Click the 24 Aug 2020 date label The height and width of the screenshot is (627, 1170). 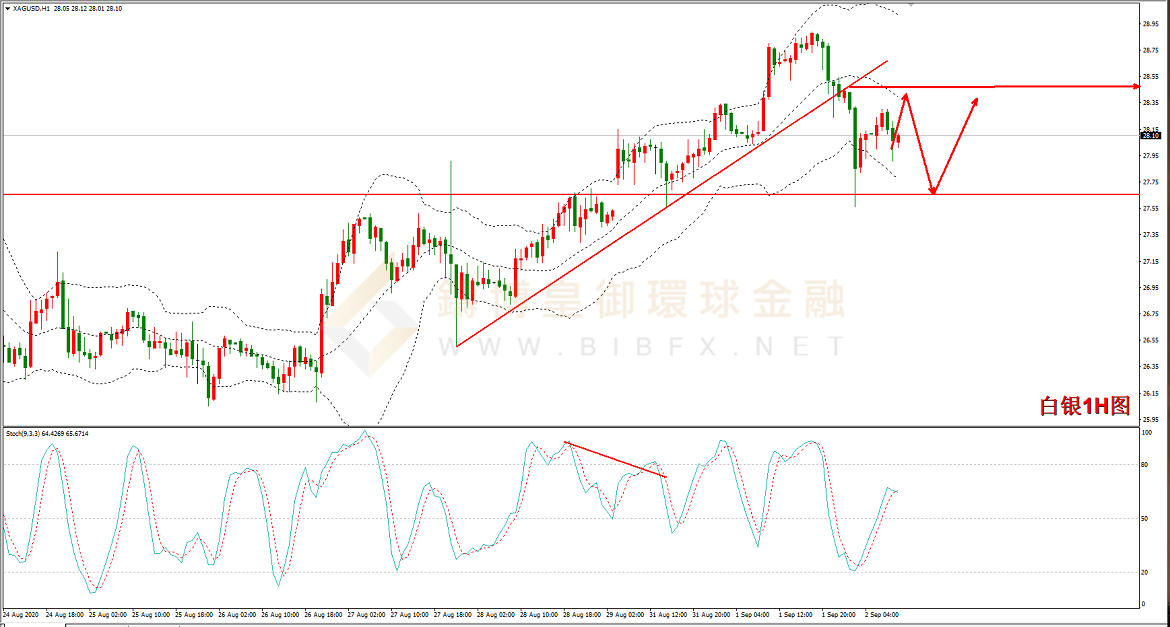(21, 613)
